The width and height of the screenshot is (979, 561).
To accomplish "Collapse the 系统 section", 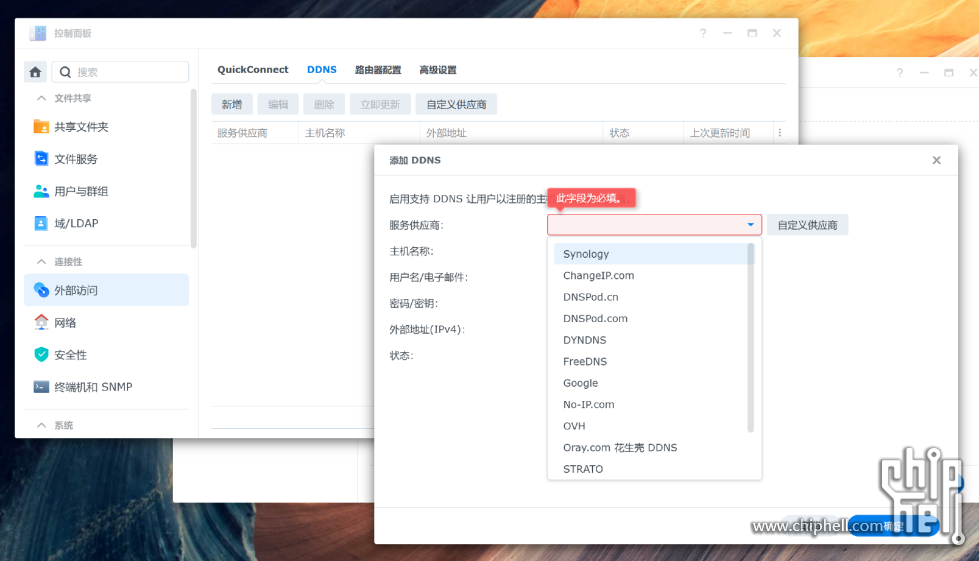I will (41, 425).
